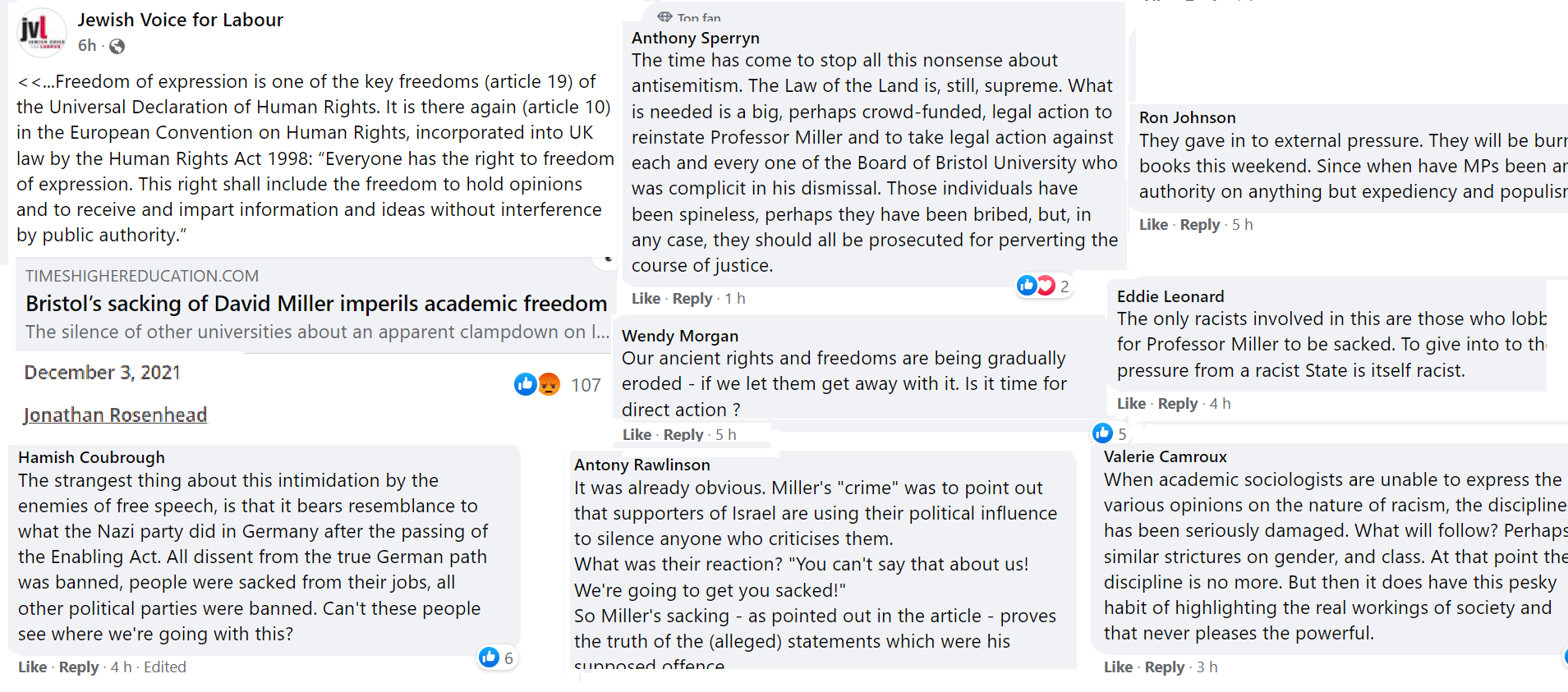Click the Jewish Voice for Labour logo

point(42,33)
